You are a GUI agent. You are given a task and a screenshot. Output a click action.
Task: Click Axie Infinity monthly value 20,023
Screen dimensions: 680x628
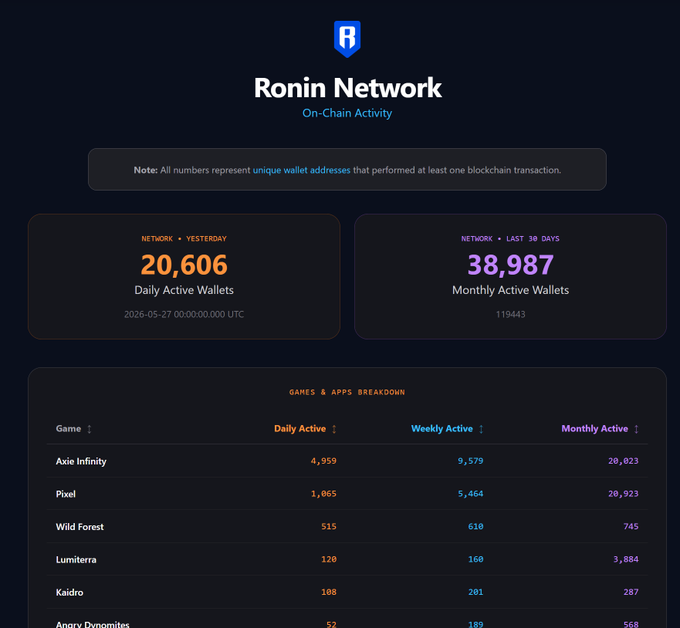[x=623, y=461]
